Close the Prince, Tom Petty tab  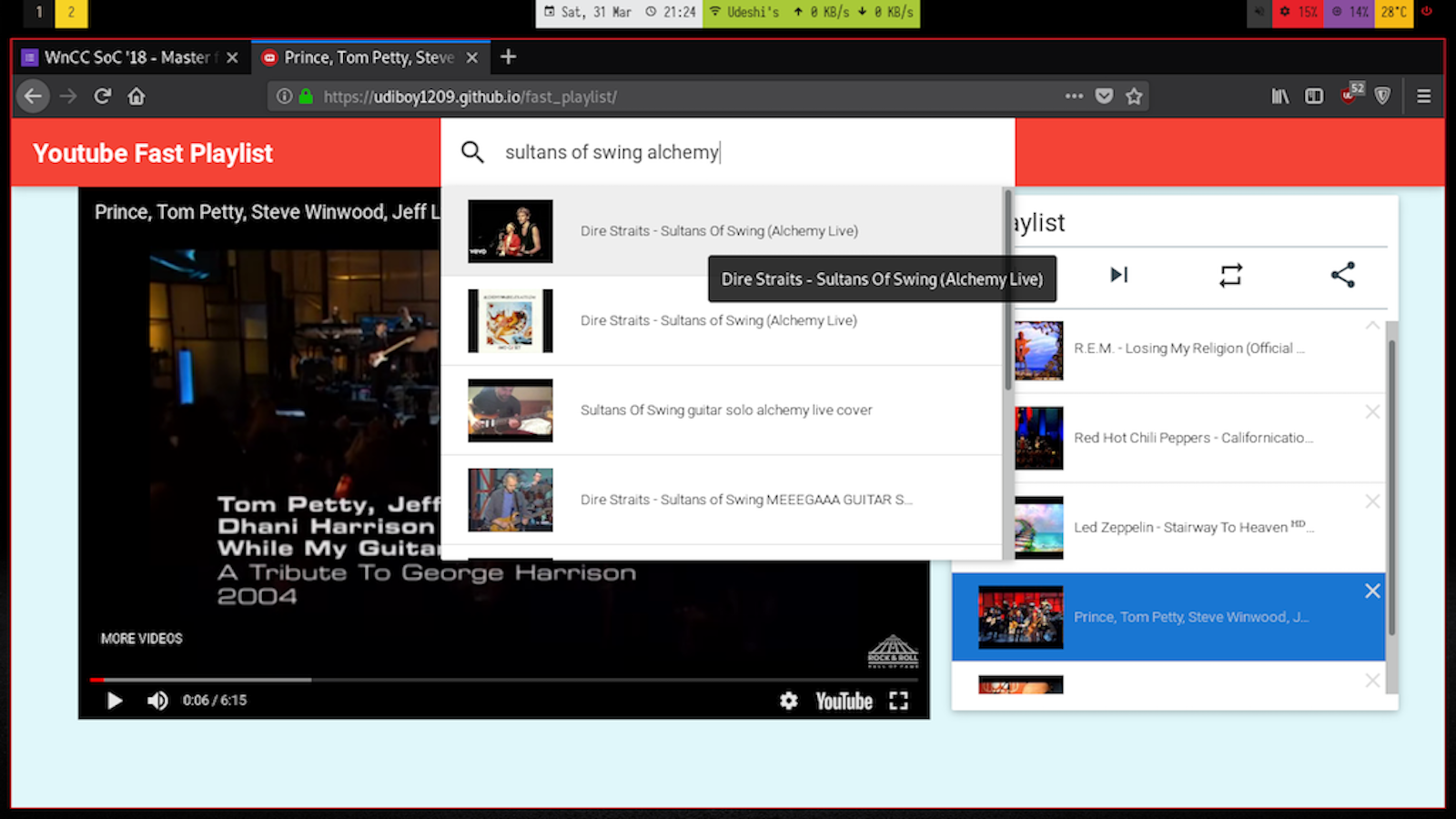pyautogui.click(x=472, y=57)
